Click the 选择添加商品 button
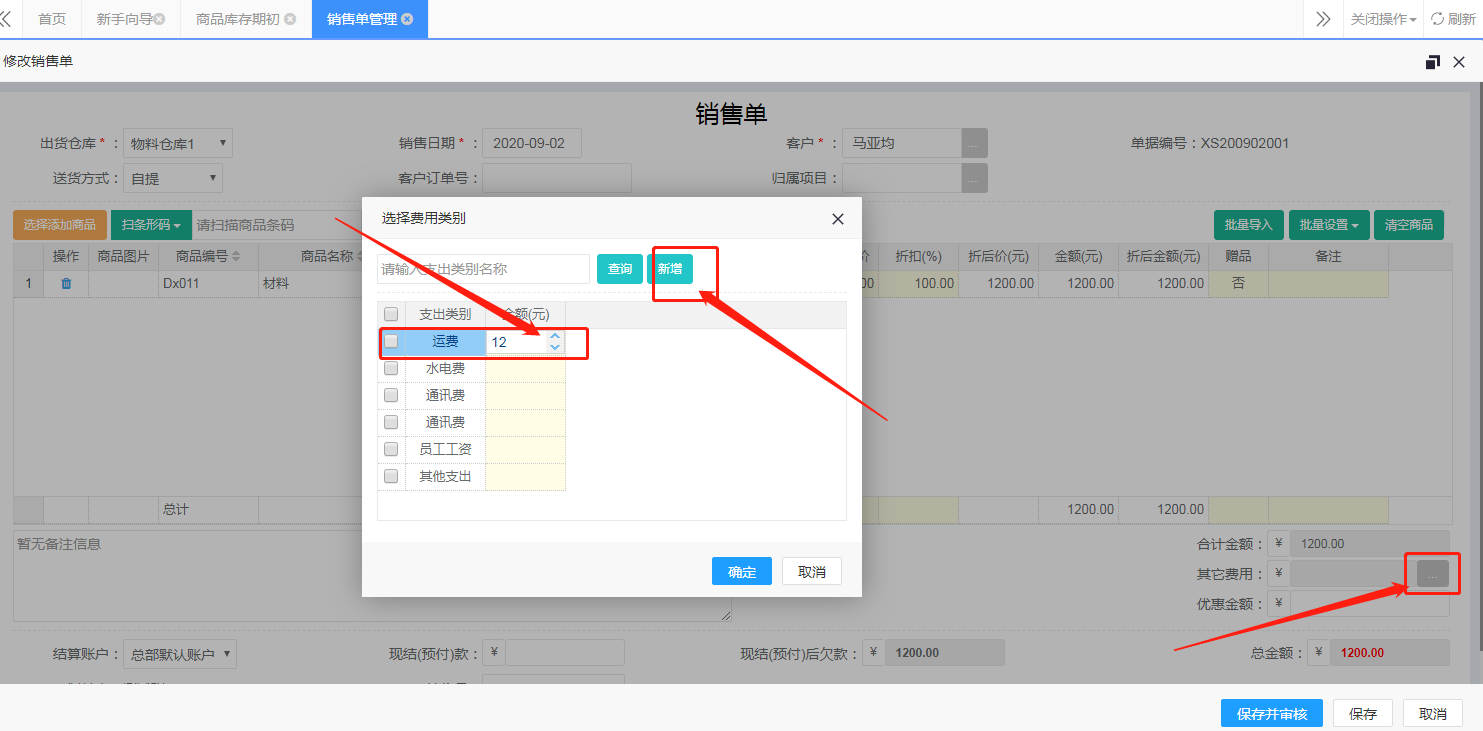The image size is (1483, 731). click(x=60, y=225)
